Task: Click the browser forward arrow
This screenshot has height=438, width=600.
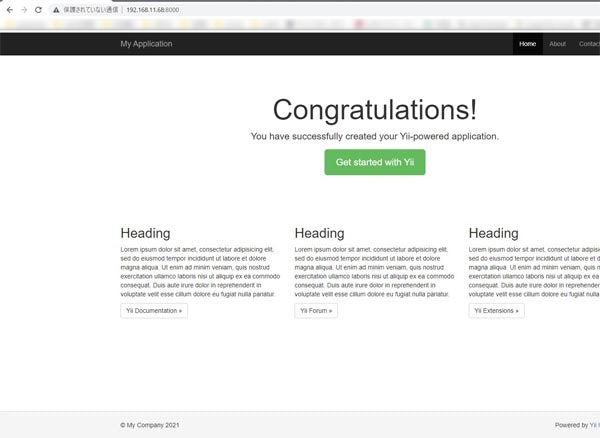Action: [x=24, y=10]
